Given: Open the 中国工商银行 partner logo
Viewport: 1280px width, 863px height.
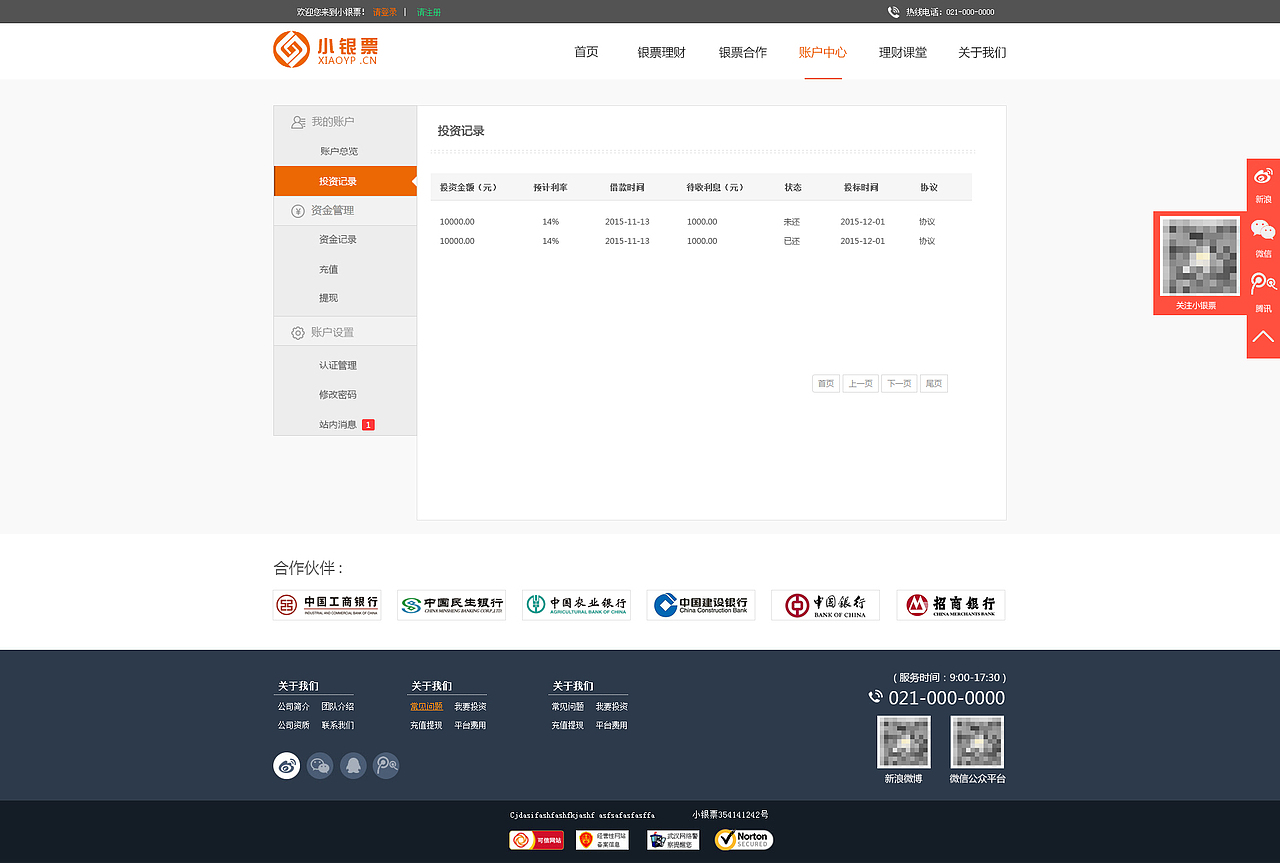Looking at the screenshot, I should [x=327, y=605].
